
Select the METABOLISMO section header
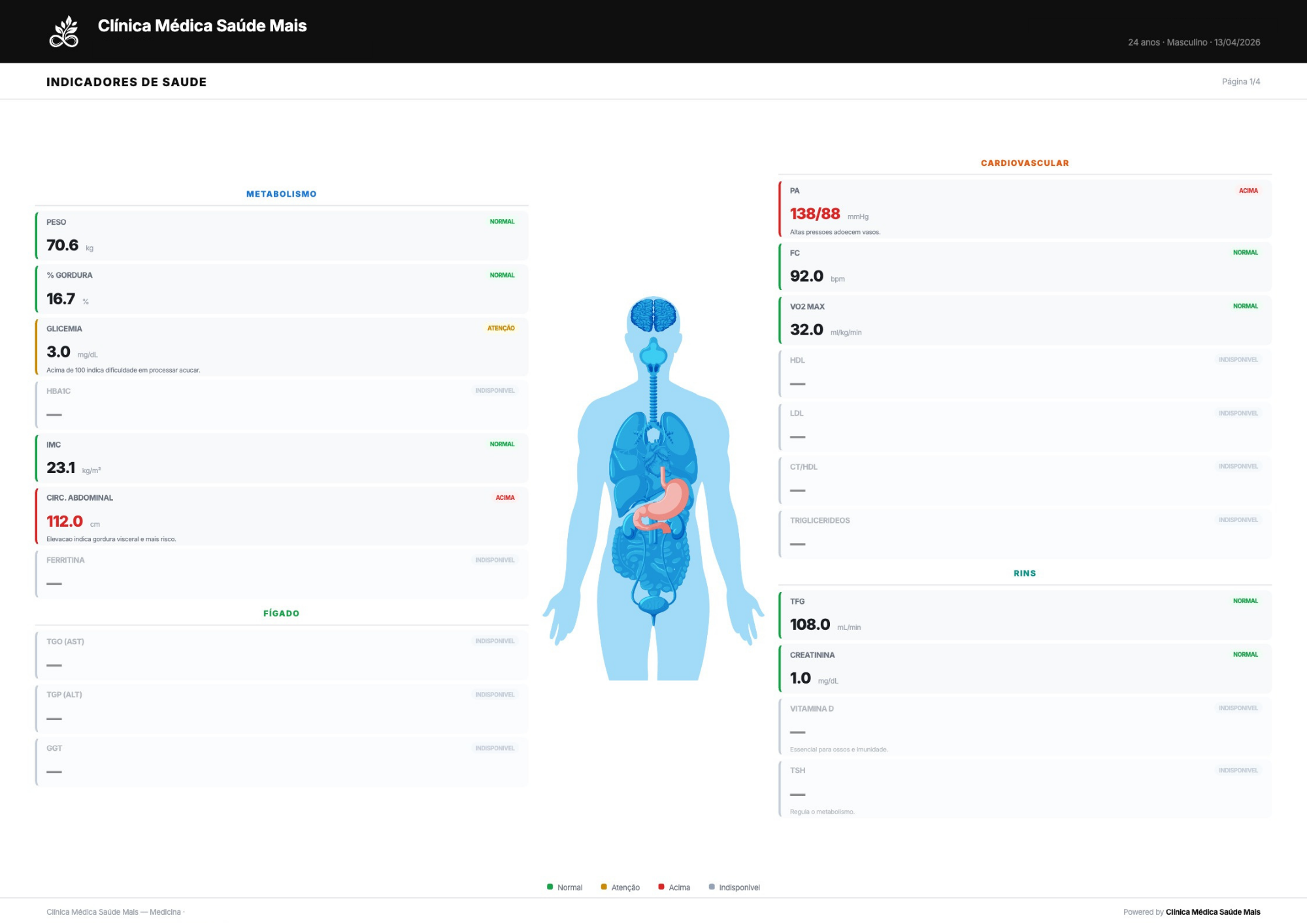click(x=281, y=194)
